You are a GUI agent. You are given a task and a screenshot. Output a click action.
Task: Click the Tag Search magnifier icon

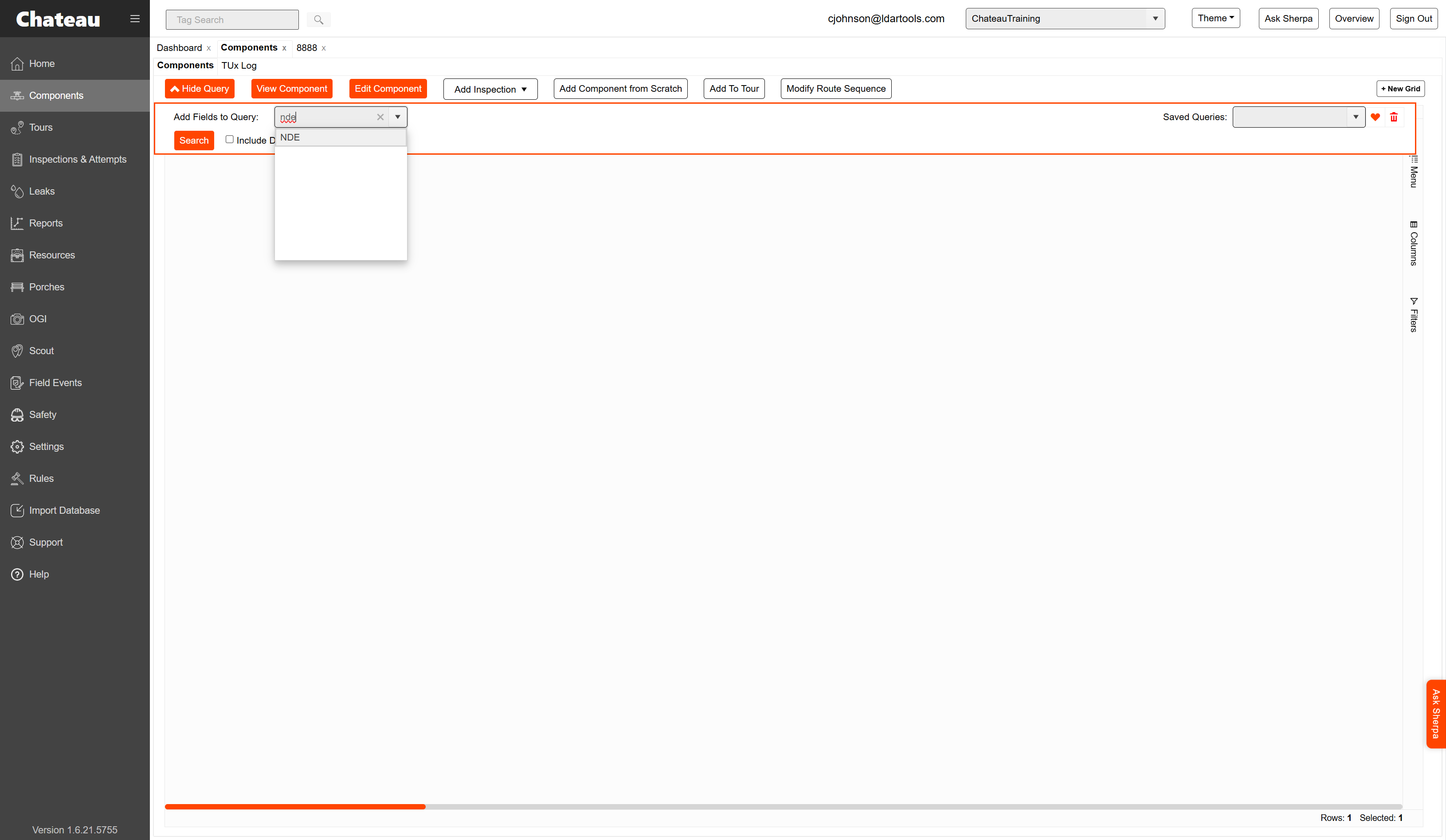click(x=318, y=20)
